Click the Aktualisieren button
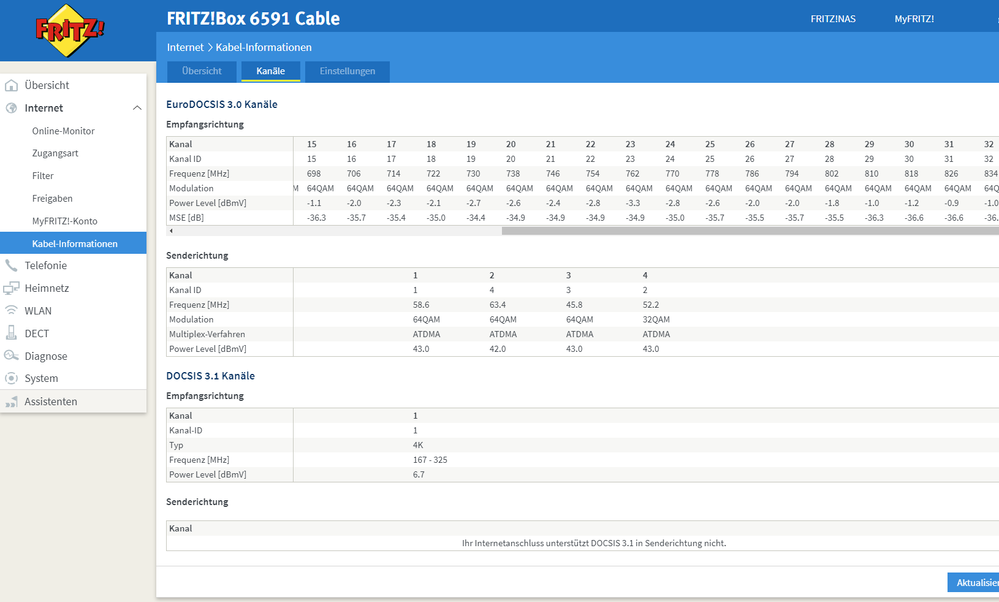999x602 pixels. coord(974,583)
